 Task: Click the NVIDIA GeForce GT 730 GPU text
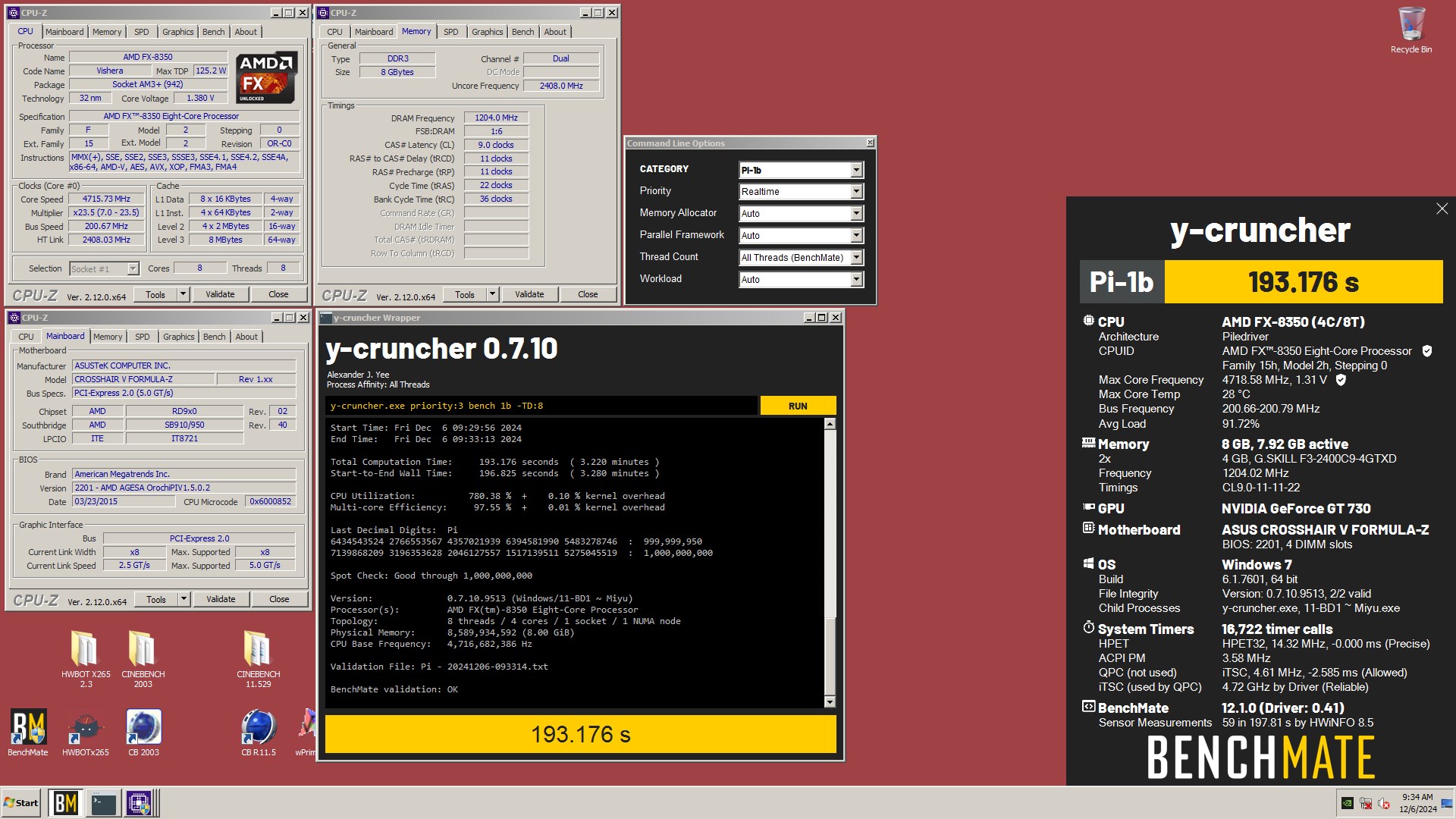tap(1296, 509)
